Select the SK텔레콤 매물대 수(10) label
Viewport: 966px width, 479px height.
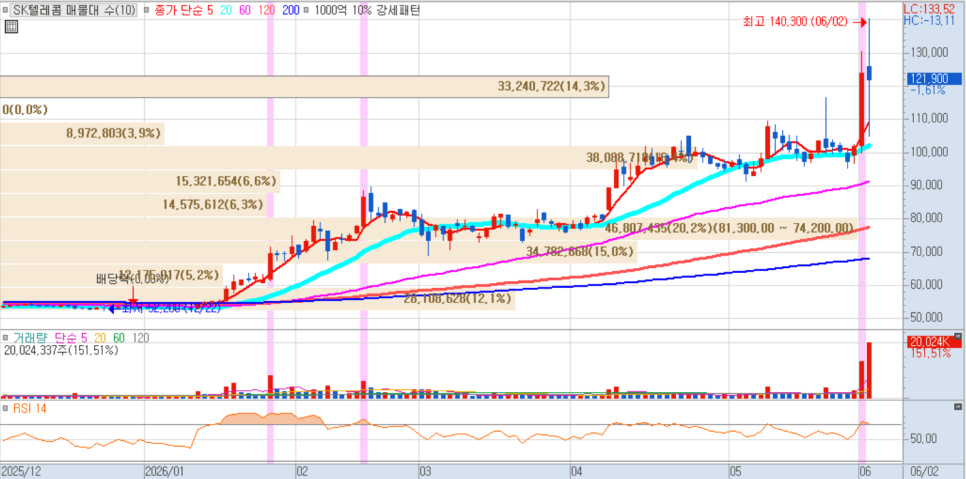pos(75,10)
